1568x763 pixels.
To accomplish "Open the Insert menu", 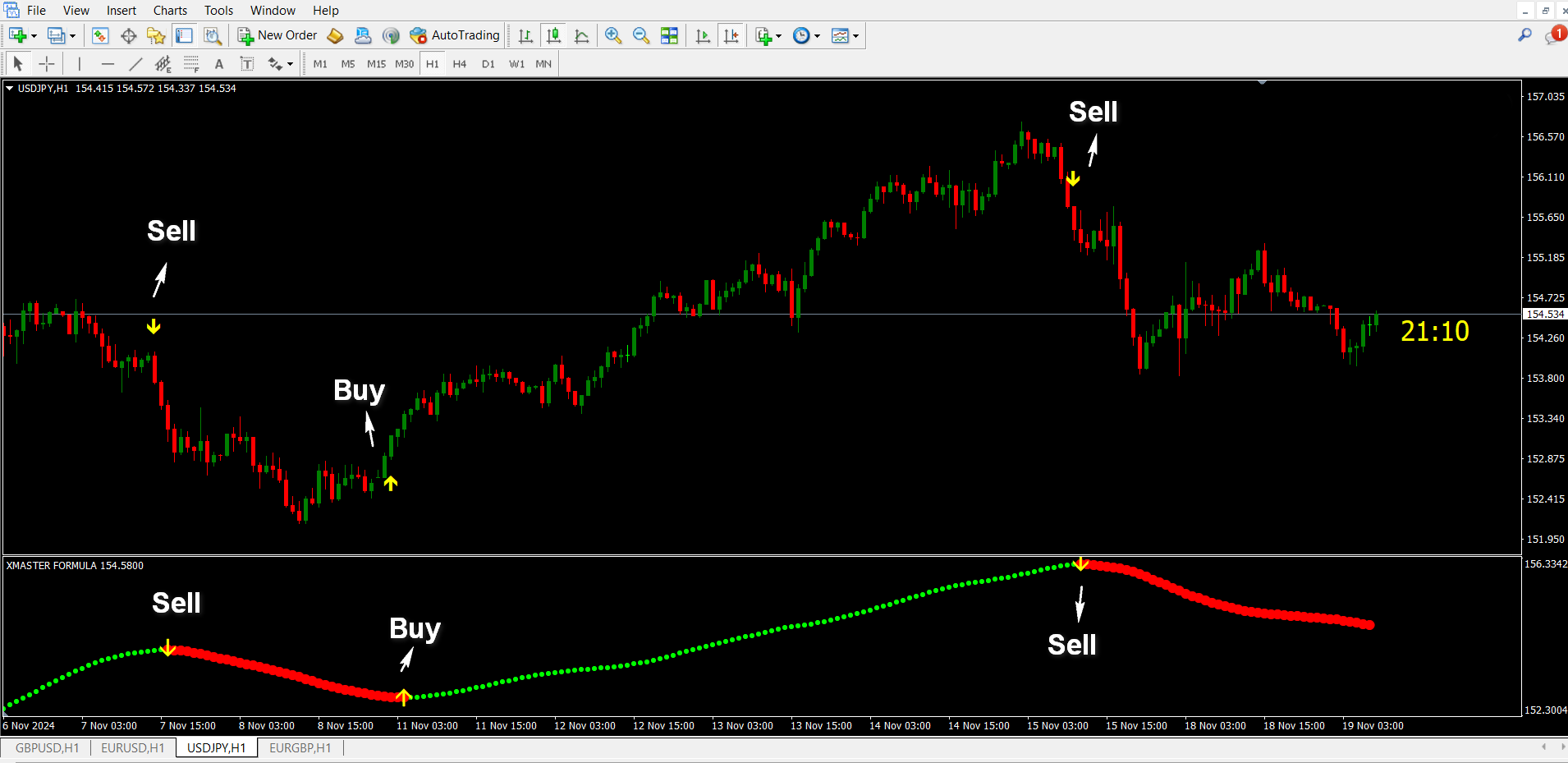I will click(121, 11).
